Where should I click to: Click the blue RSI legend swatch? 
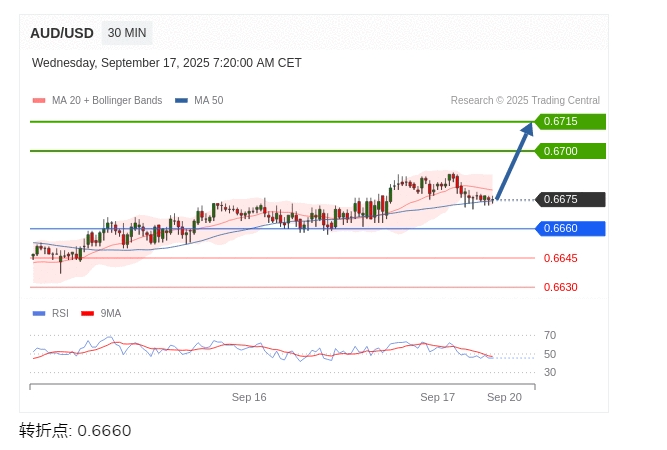(39, 314)
